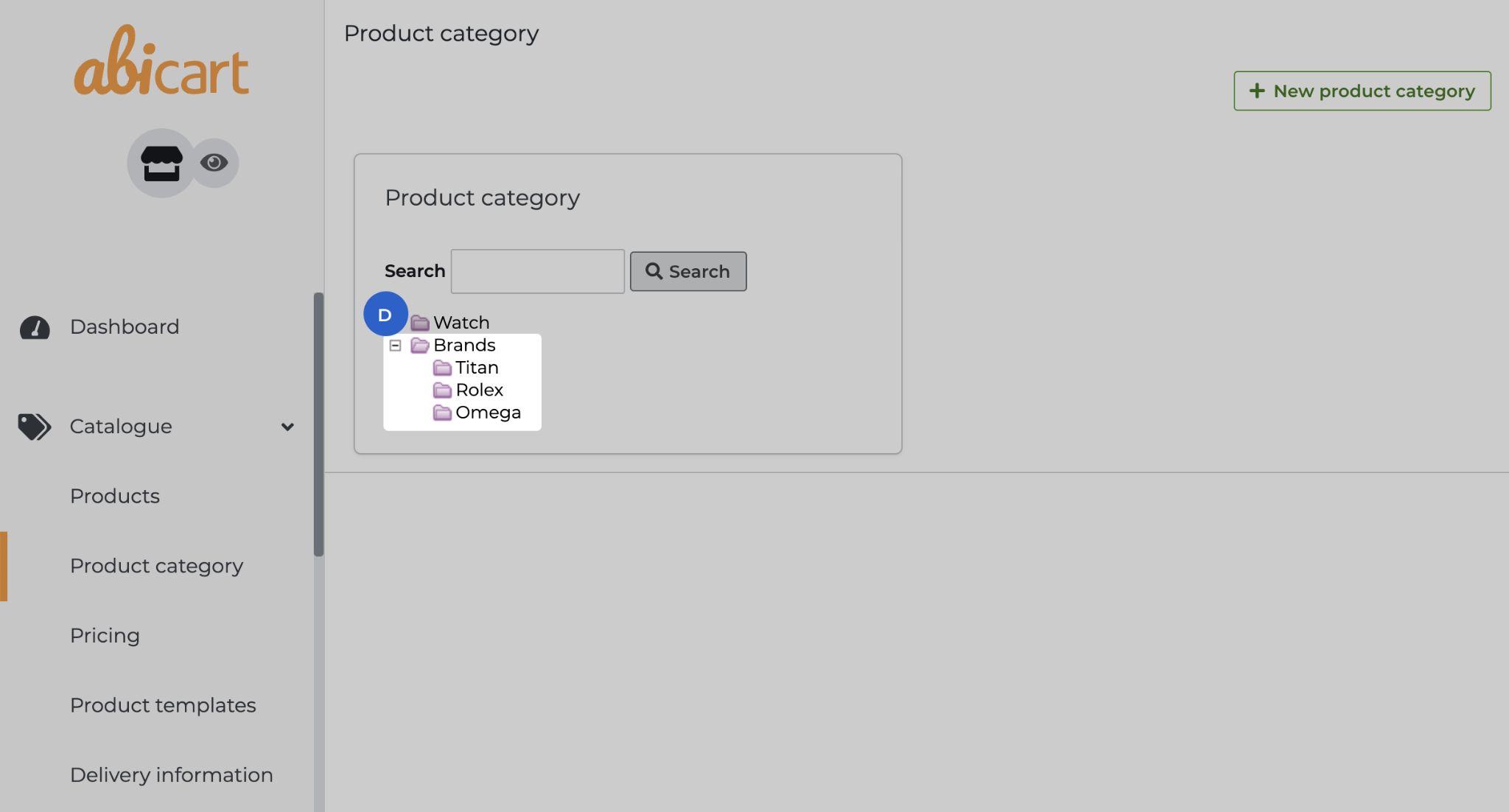The image size is (1509, 812).
Task: Collapse the Catalogue menu chevron
Action: click(287, 427)
